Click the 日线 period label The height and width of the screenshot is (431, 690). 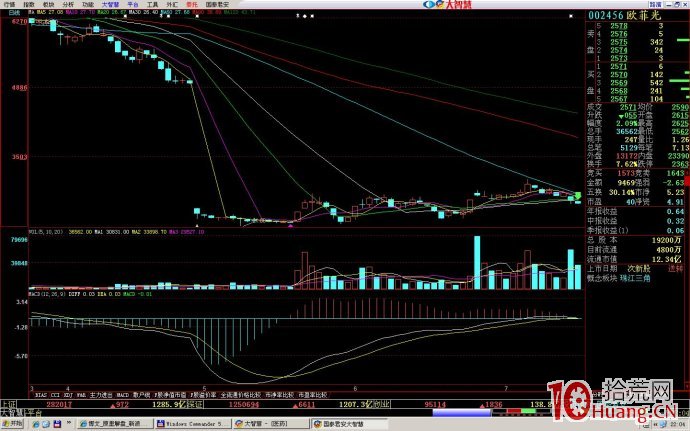coord(15,13)
